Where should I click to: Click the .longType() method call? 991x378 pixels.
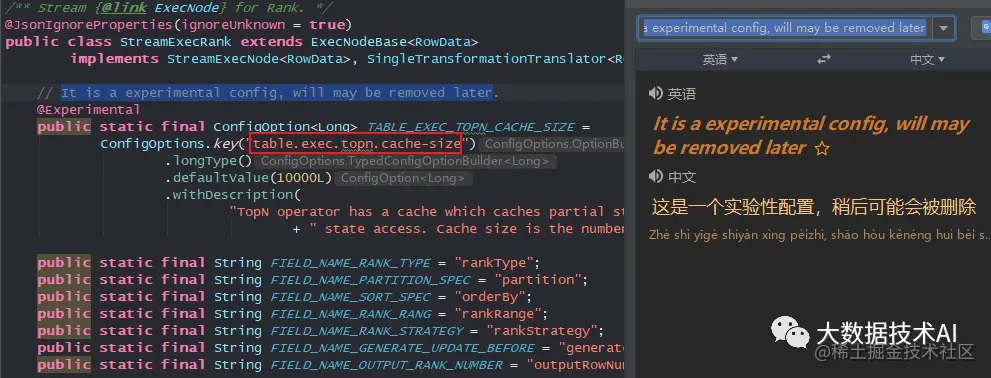pyautogui.click(x=209, y=161)
